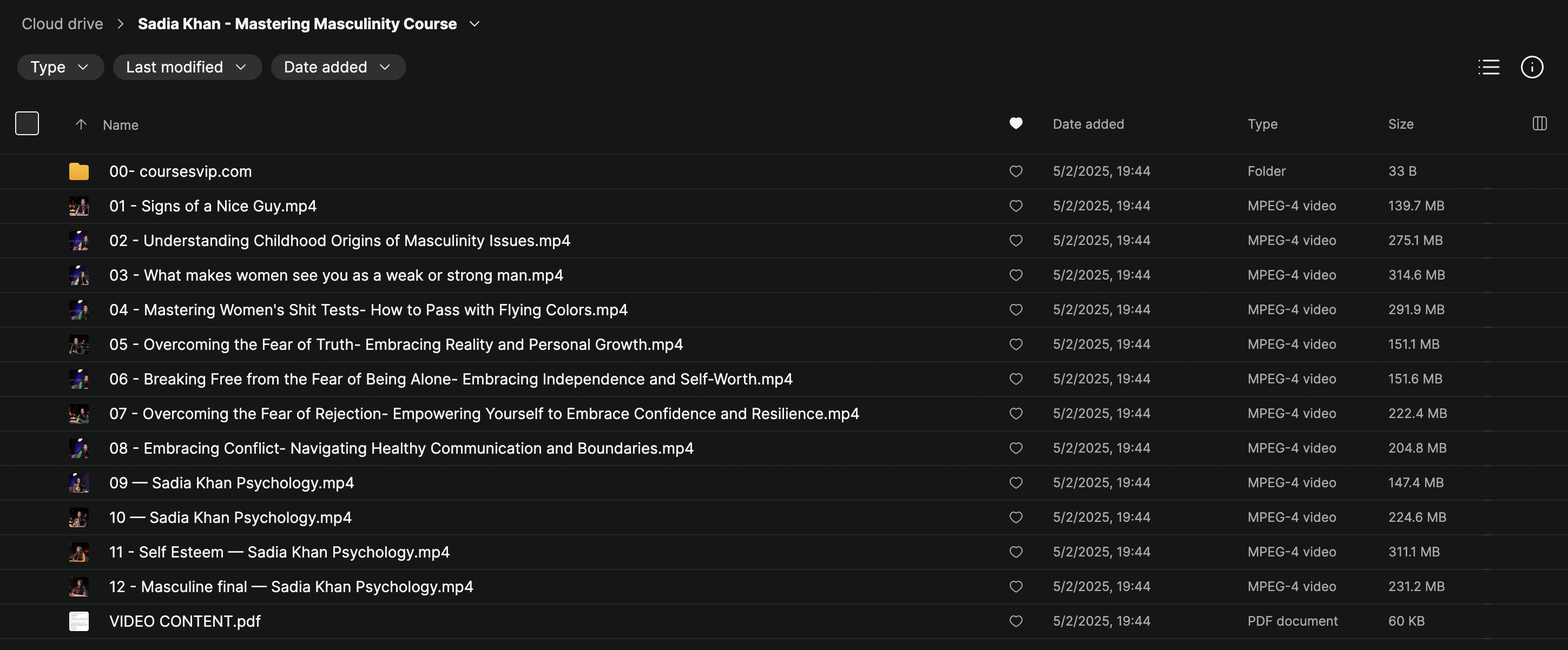Sort by the Size column header
This screenshot has height=650, width=1568.
pyautogui.click(x=1400, y=124)
